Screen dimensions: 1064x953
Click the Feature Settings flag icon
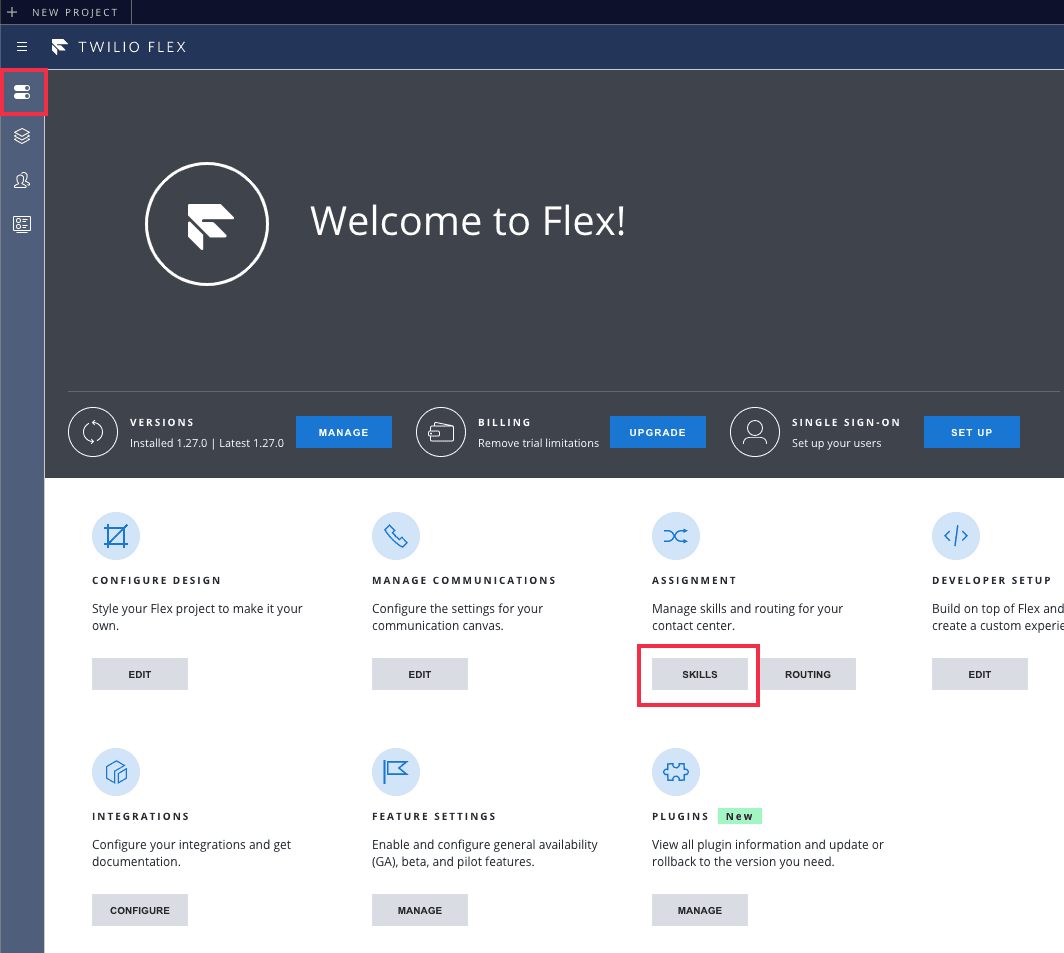396,771
